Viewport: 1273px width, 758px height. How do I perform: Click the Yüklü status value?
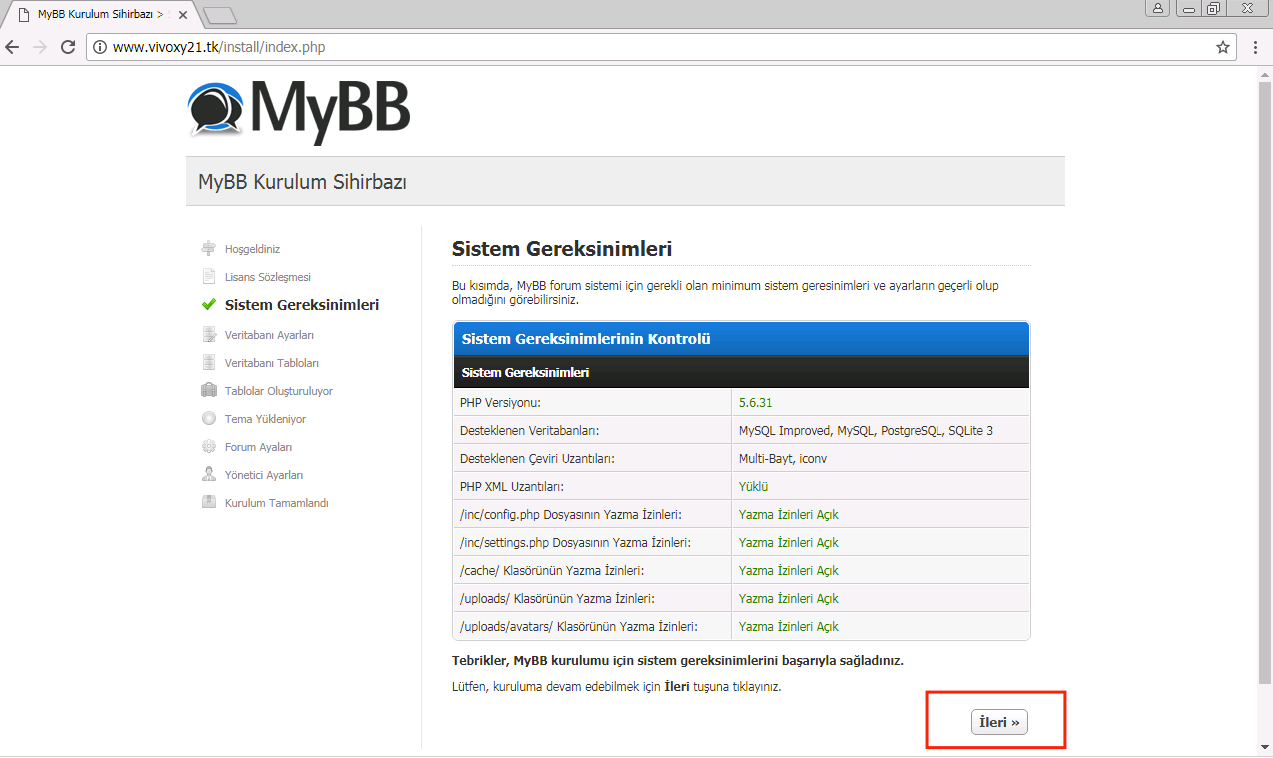tap(753, 487)
